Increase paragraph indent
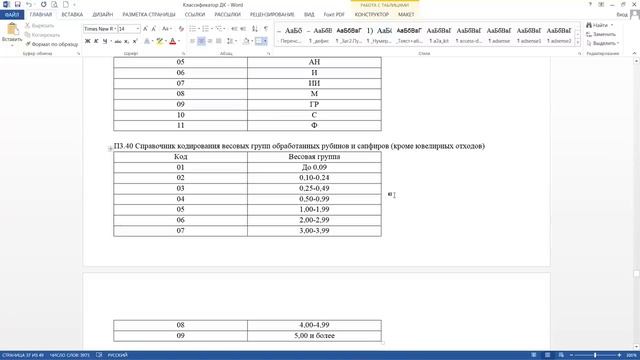Screen dimensions: 640x360 [x=243, y=29]
